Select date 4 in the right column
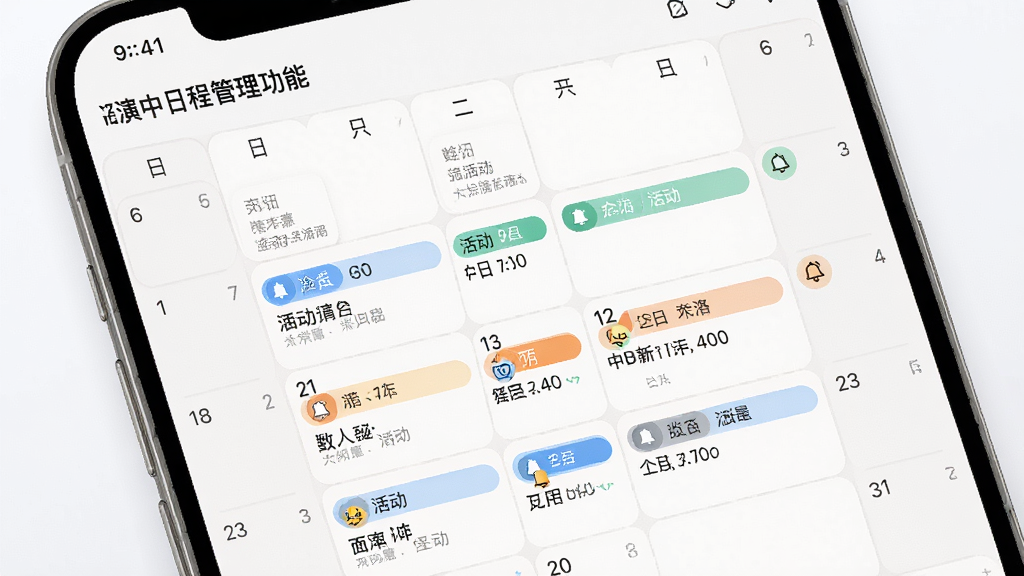The image size is (1024, 576). click(880, 256)
